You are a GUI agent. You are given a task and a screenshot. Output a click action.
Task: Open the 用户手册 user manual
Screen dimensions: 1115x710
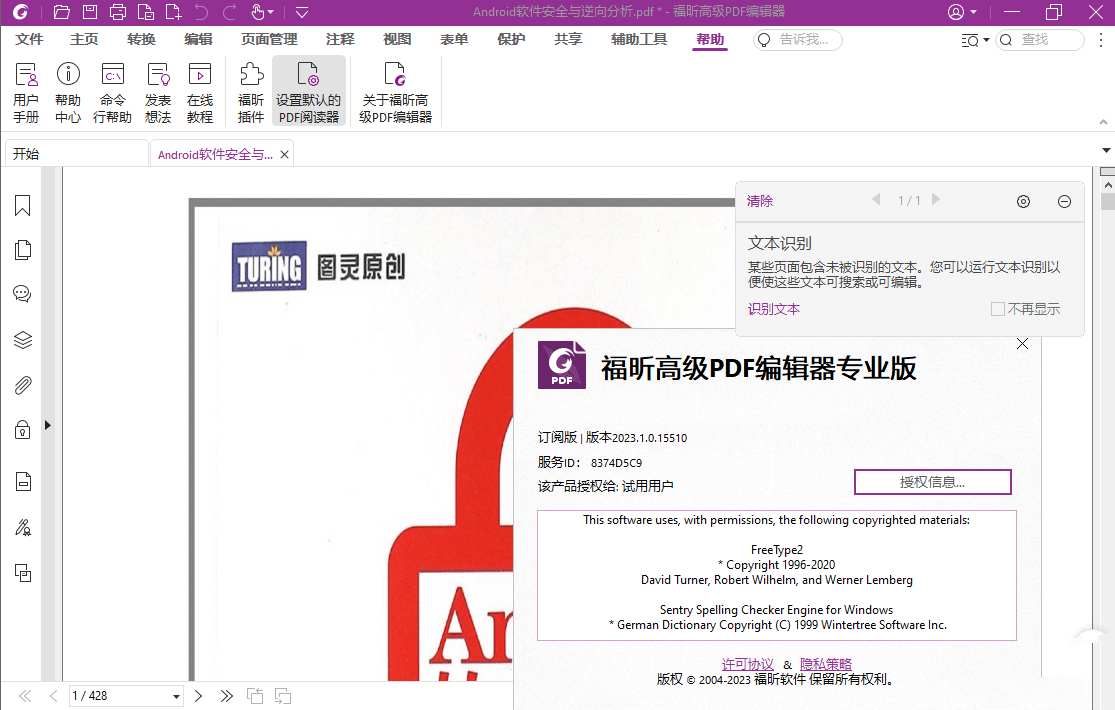[x=29, y=90]
